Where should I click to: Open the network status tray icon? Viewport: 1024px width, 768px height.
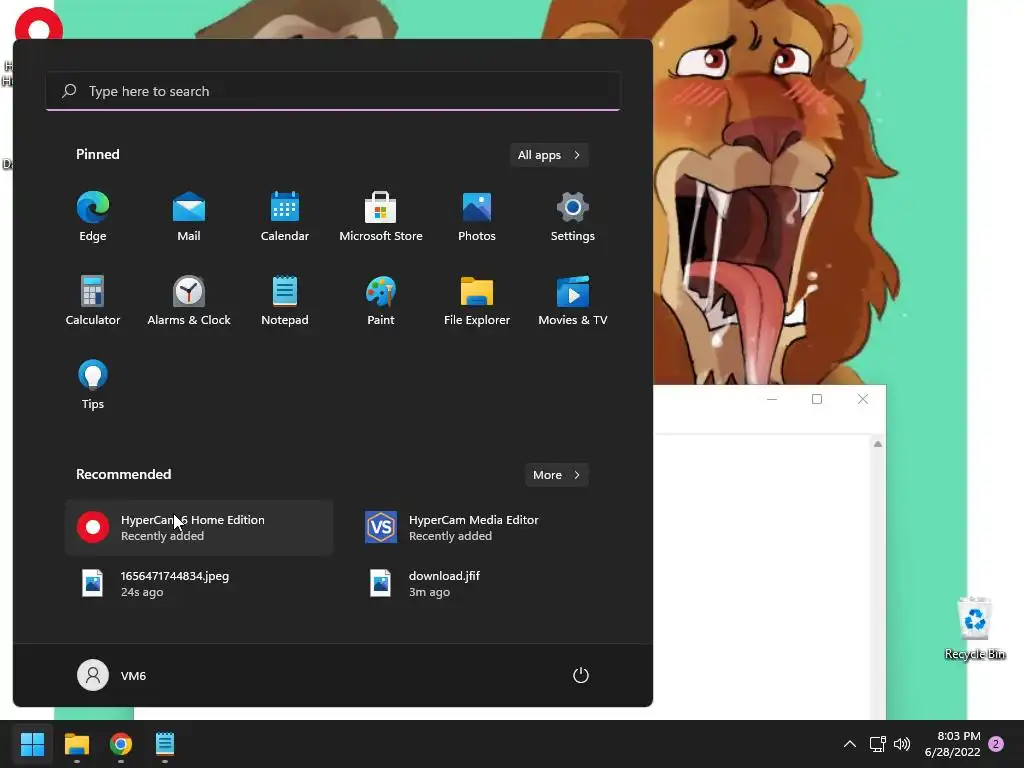coord(877,744)
